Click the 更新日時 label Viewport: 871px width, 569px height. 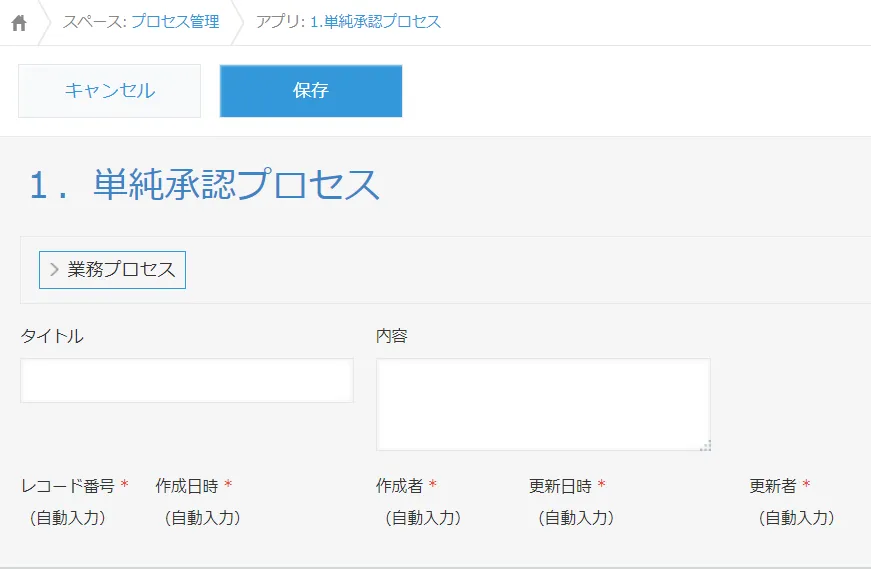(x=560, y=486)
